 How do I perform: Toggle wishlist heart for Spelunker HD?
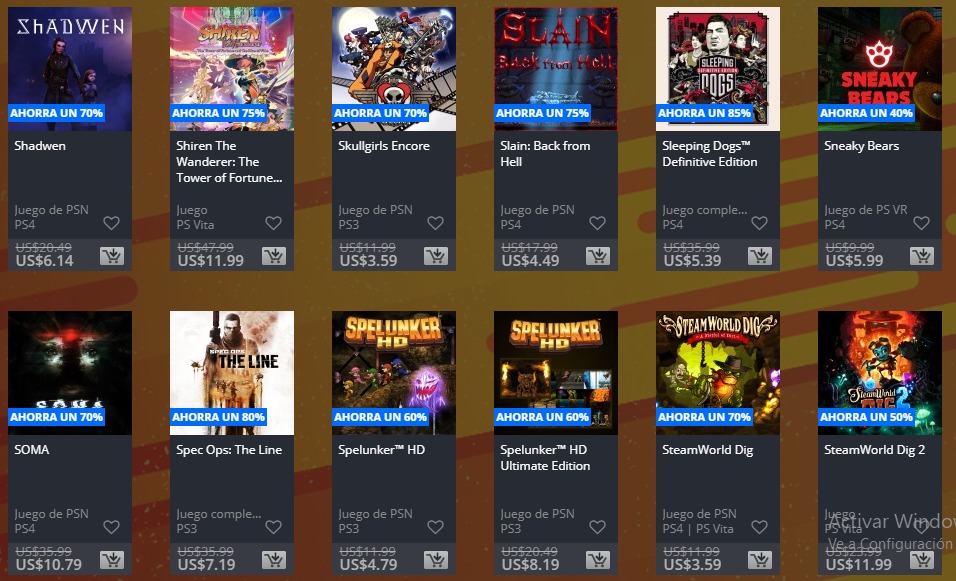(x=435, y=527)
